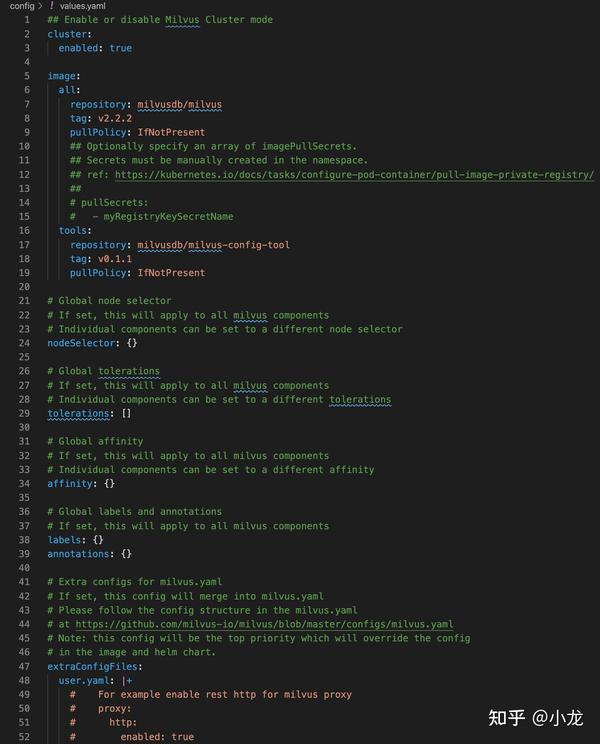Click the true value after enabled on line 3
600x744 pixels.
[121, 48]
